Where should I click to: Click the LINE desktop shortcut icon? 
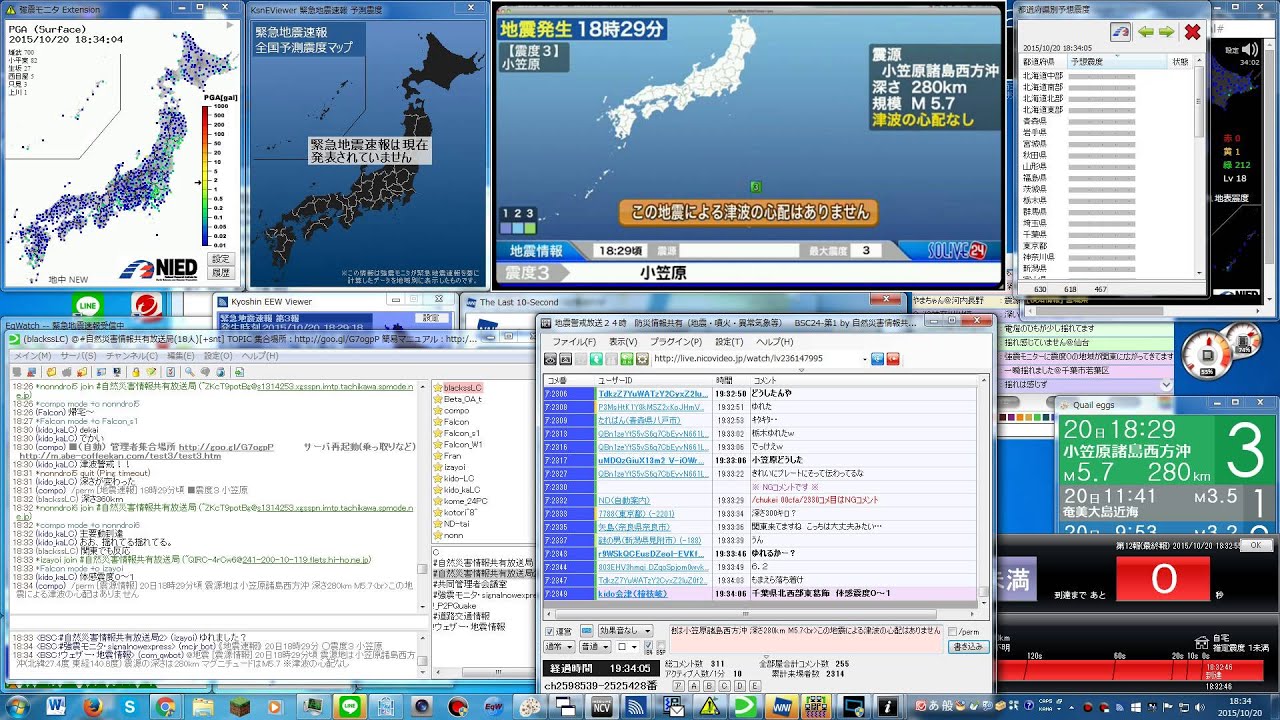(x=88, y=306)
